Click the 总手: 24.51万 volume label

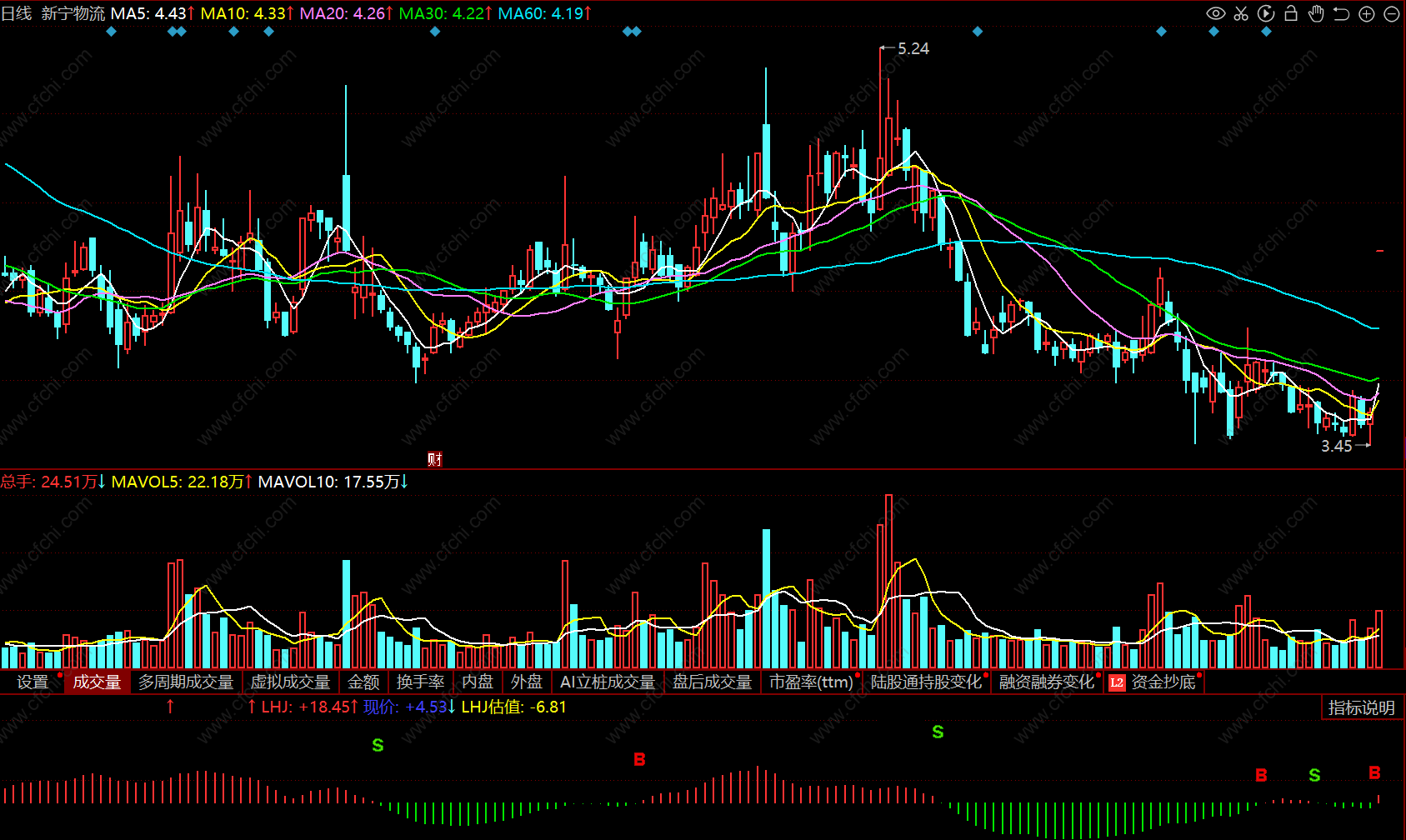click(x=53, y=482)
